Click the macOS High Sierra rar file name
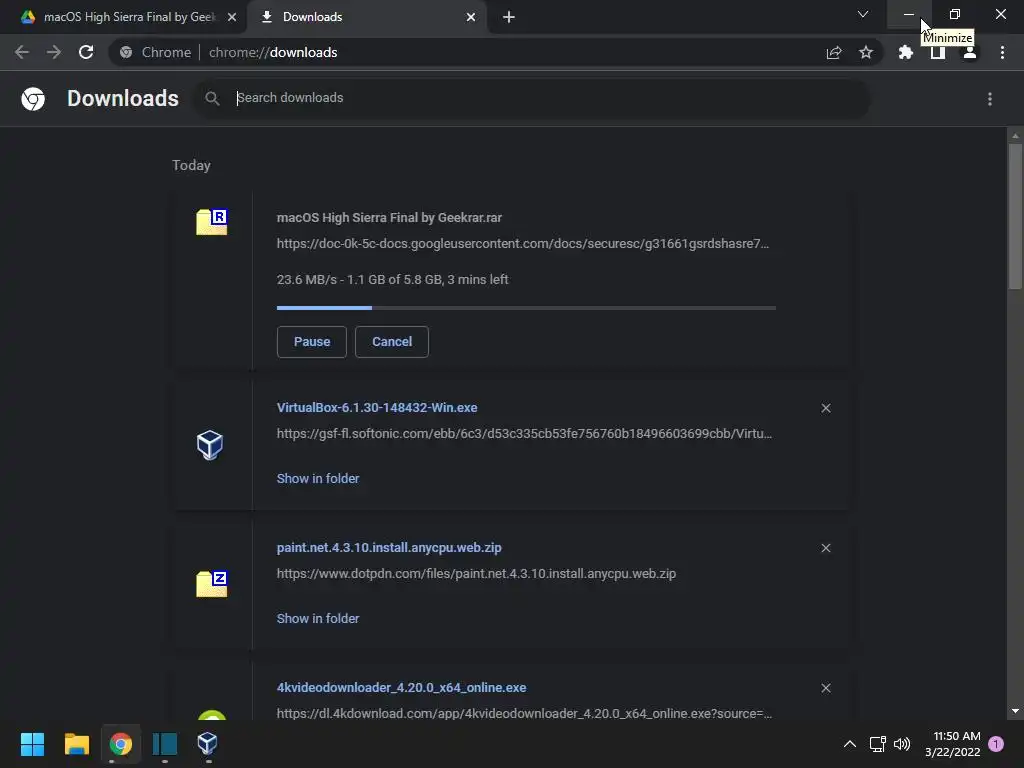 coord(389,217)
